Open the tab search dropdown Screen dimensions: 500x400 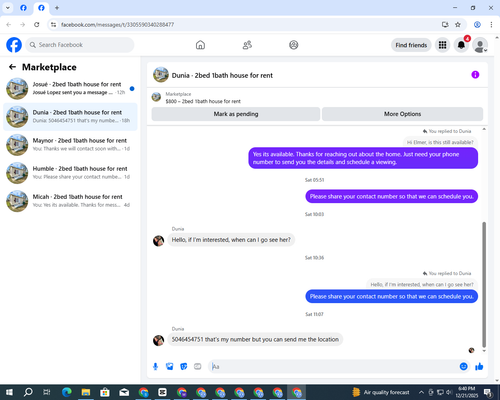[x=8, y=8]
